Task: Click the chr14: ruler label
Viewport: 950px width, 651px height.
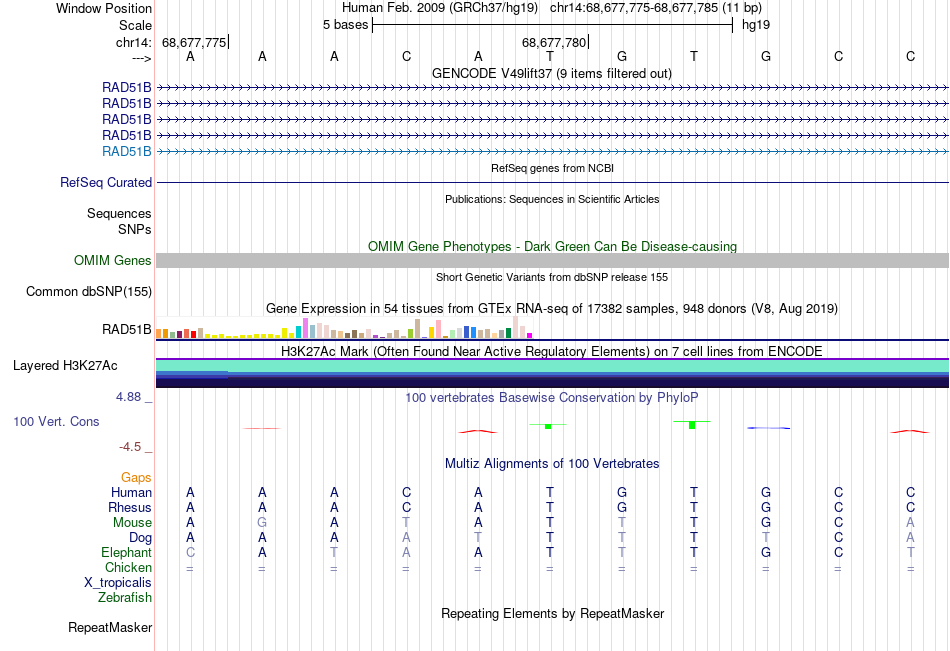Action: point(134,42)
